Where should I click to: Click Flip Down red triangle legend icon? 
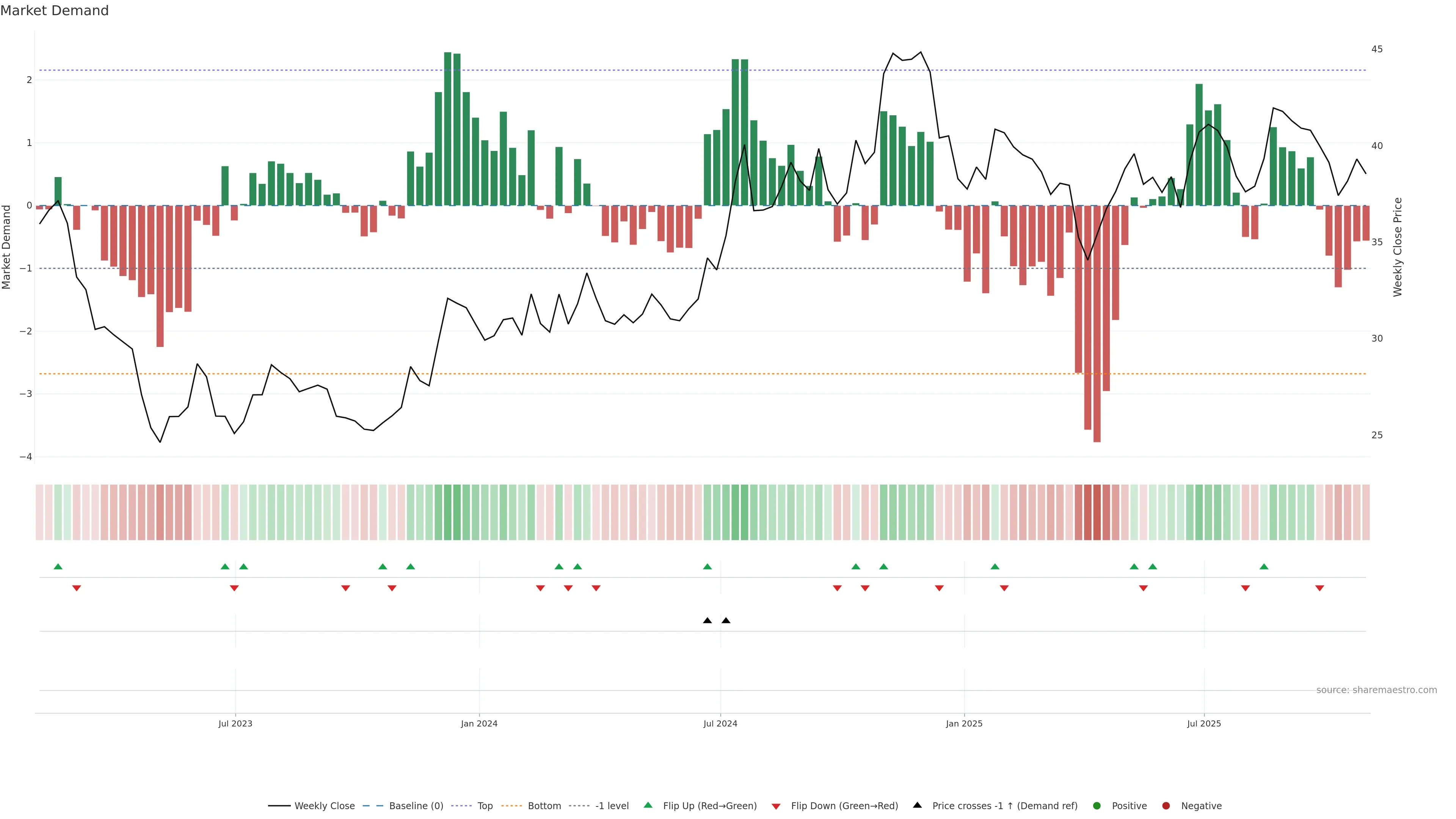pos(776,806)
